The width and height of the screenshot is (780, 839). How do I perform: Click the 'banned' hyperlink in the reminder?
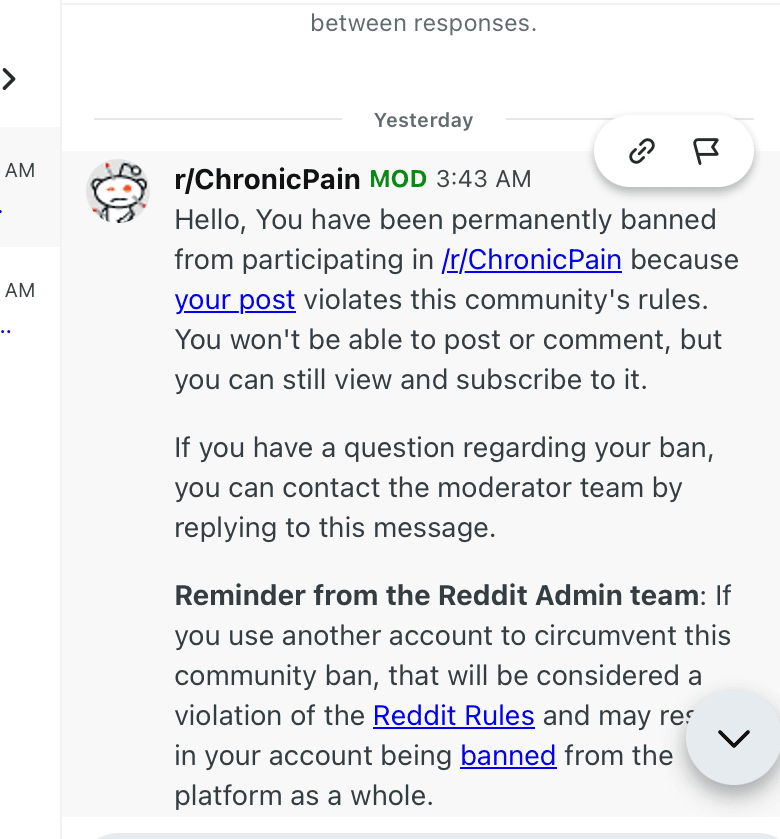pos(508,756)
